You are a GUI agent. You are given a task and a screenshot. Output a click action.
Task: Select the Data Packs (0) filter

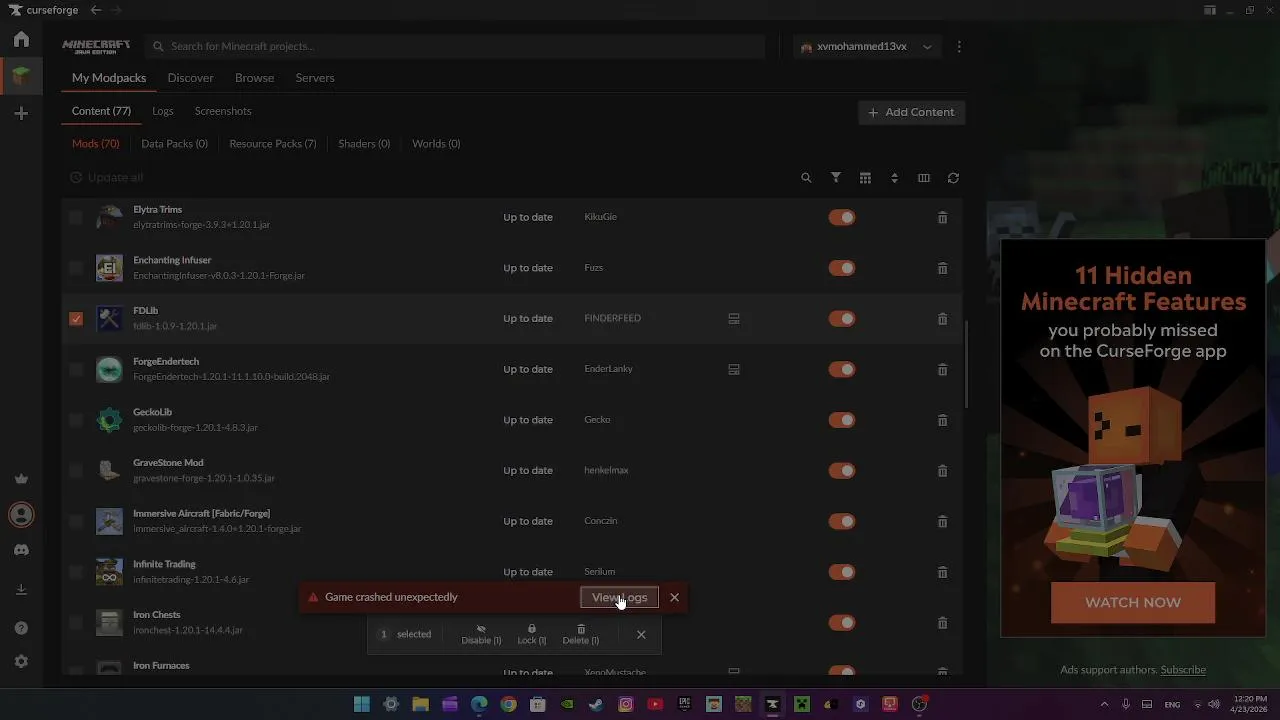(175, 144)
